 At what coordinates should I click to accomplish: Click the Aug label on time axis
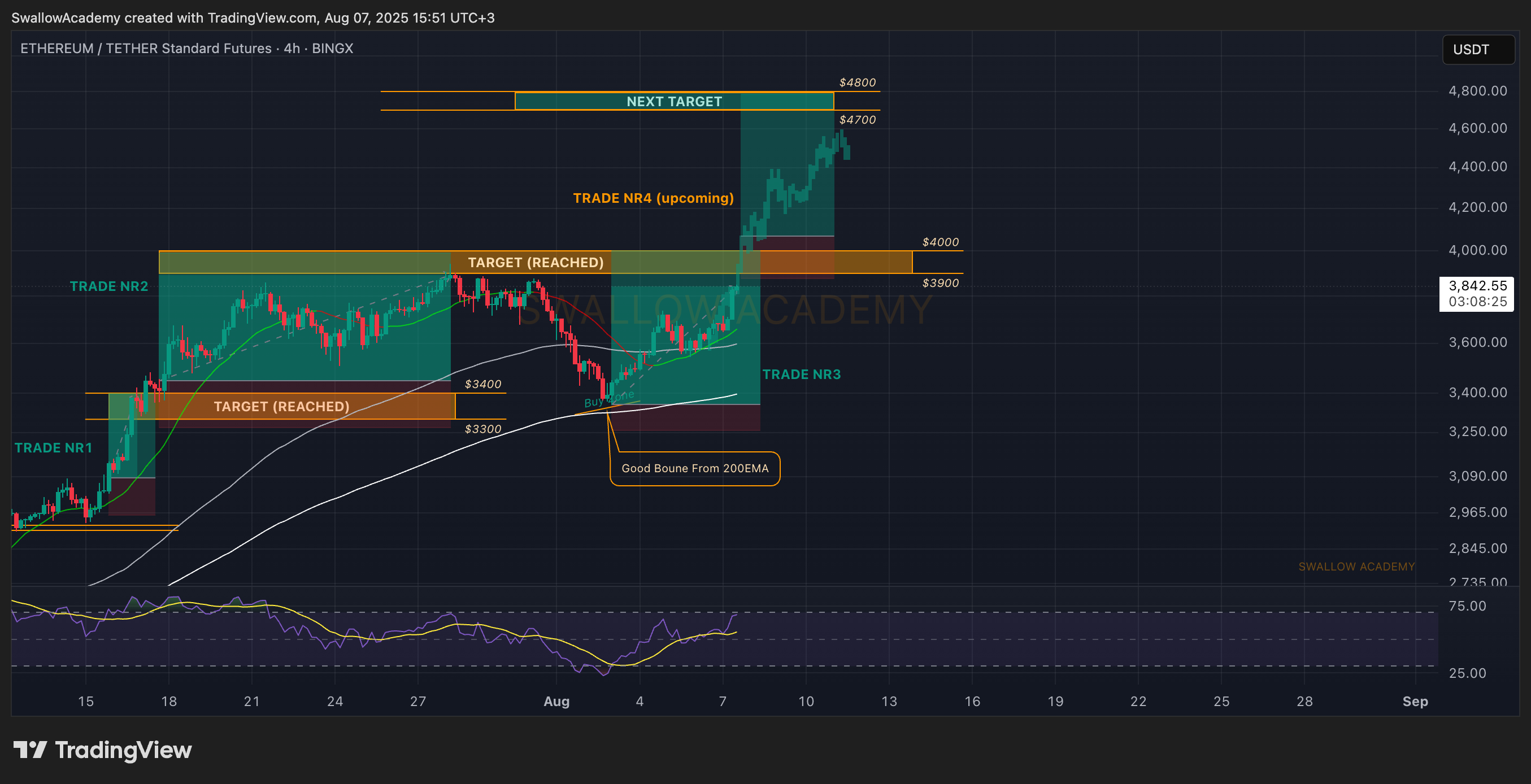(x=556, y=702)
